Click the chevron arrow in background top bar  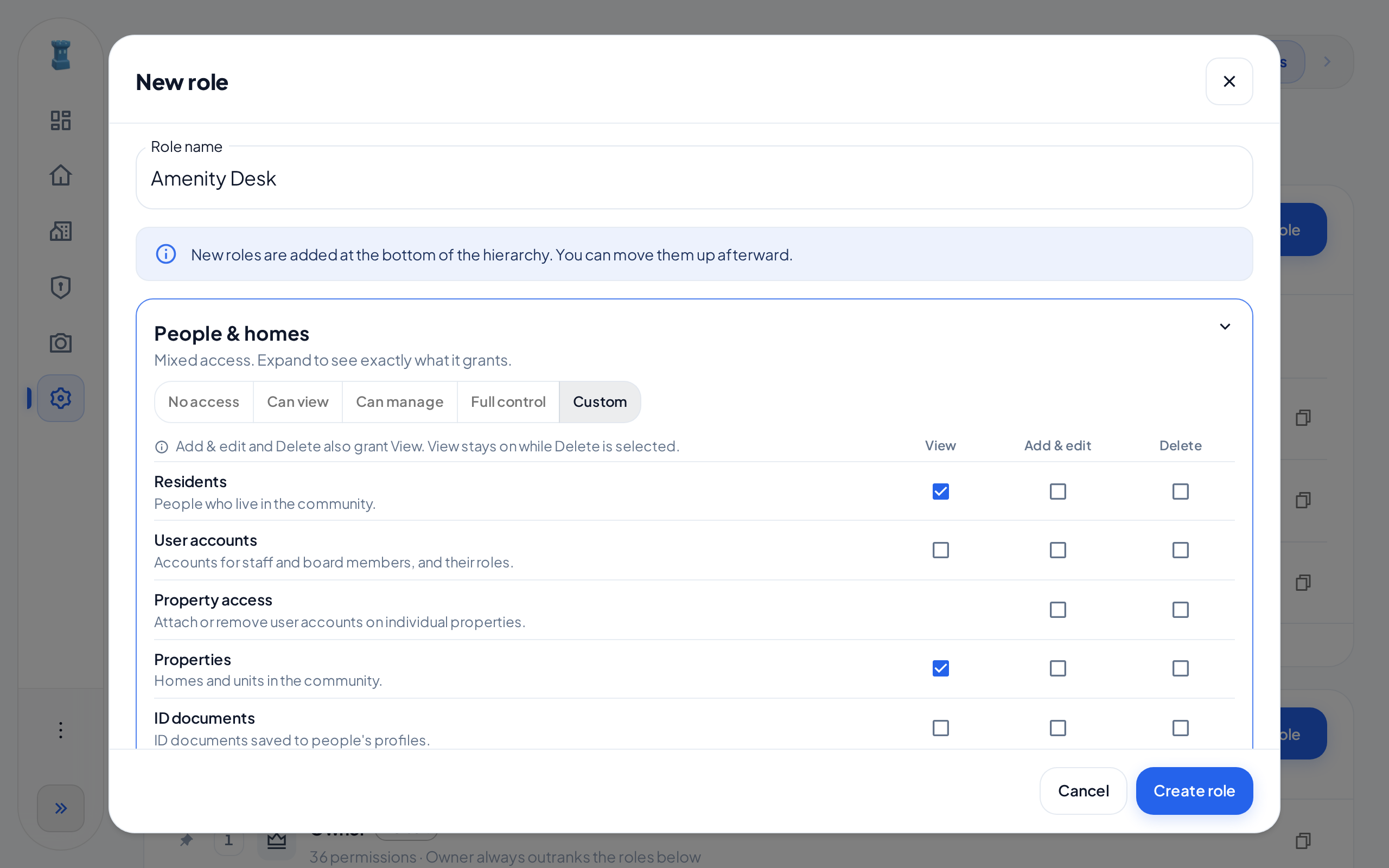(x=1327, y=61)
